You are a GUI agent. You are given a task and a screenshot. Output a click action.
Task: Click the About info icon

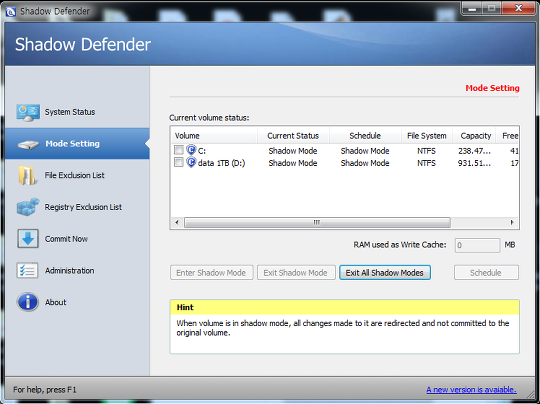tap(28, 302)
